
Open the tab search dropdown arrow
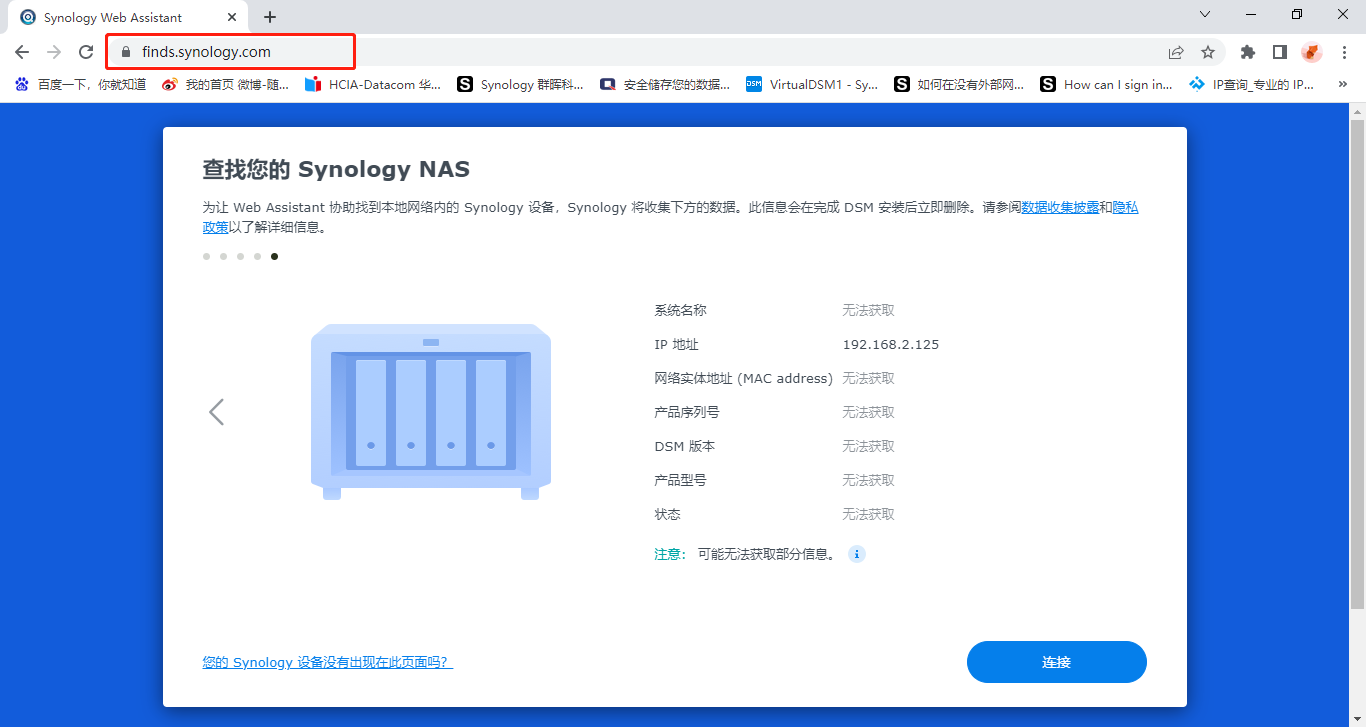[x=1205, y=15]
